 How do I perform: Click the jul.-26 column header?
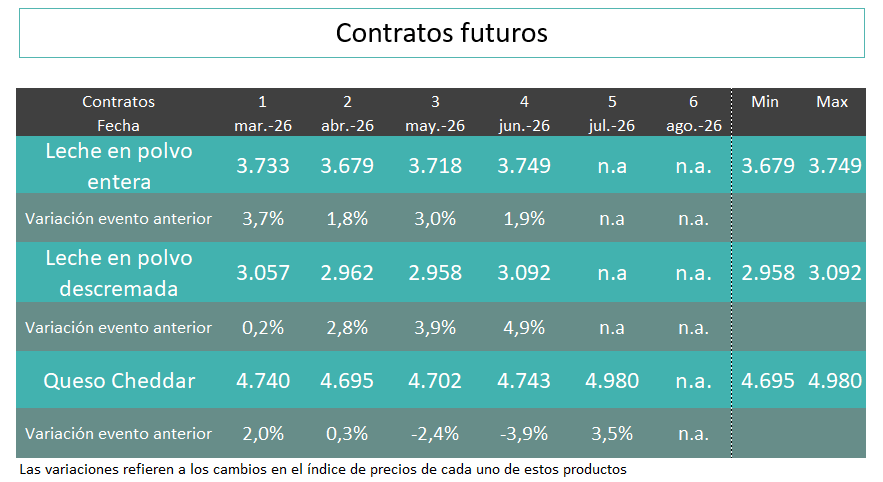click(x=611, y=126)
